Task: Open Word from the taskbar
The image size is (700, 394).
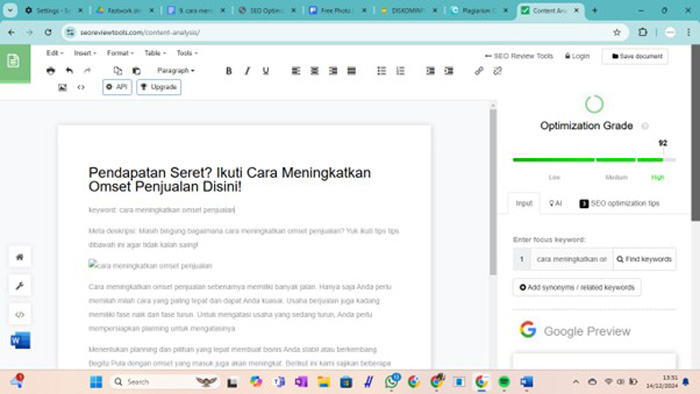Action: coord(527,382)
